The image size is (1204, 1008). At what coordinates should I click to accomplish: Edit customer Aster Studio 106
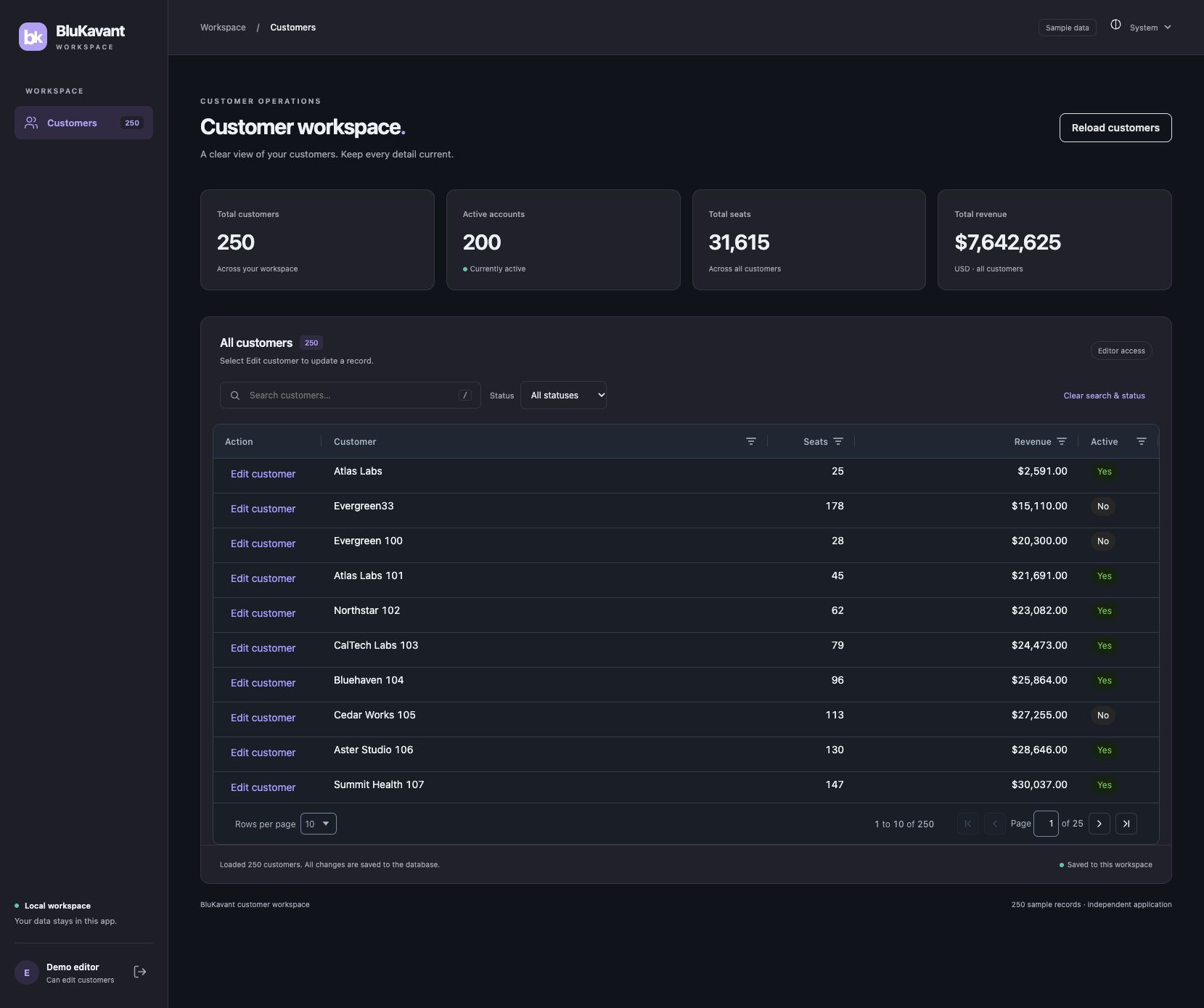click(x=263, y=753)
